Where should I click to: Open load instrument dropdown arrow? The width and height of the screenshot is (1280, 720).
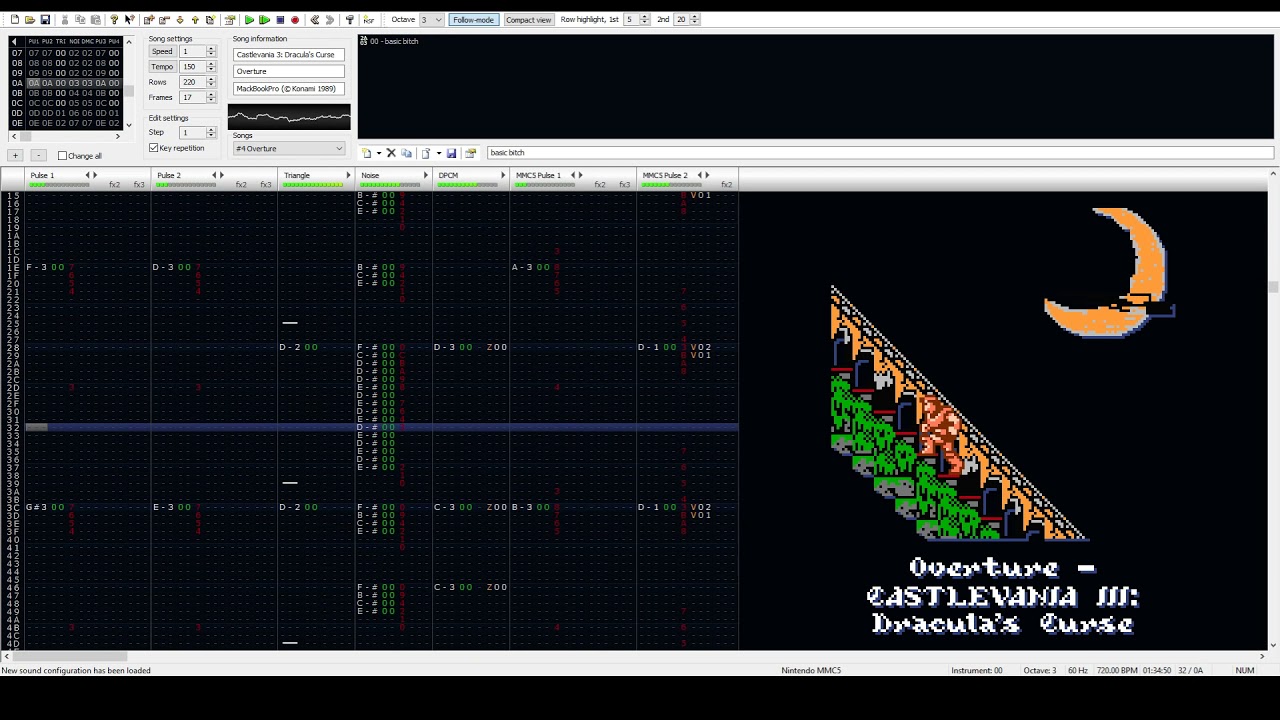(439, 153)
